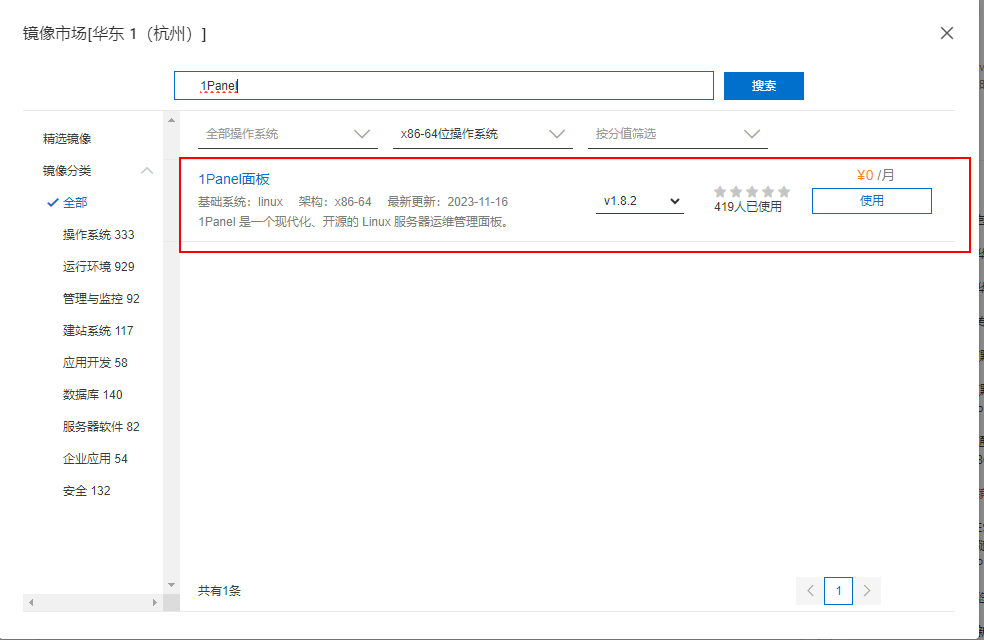Choose 数据库 140 category
Screen dimensions: 984x640
pos(93,395)
